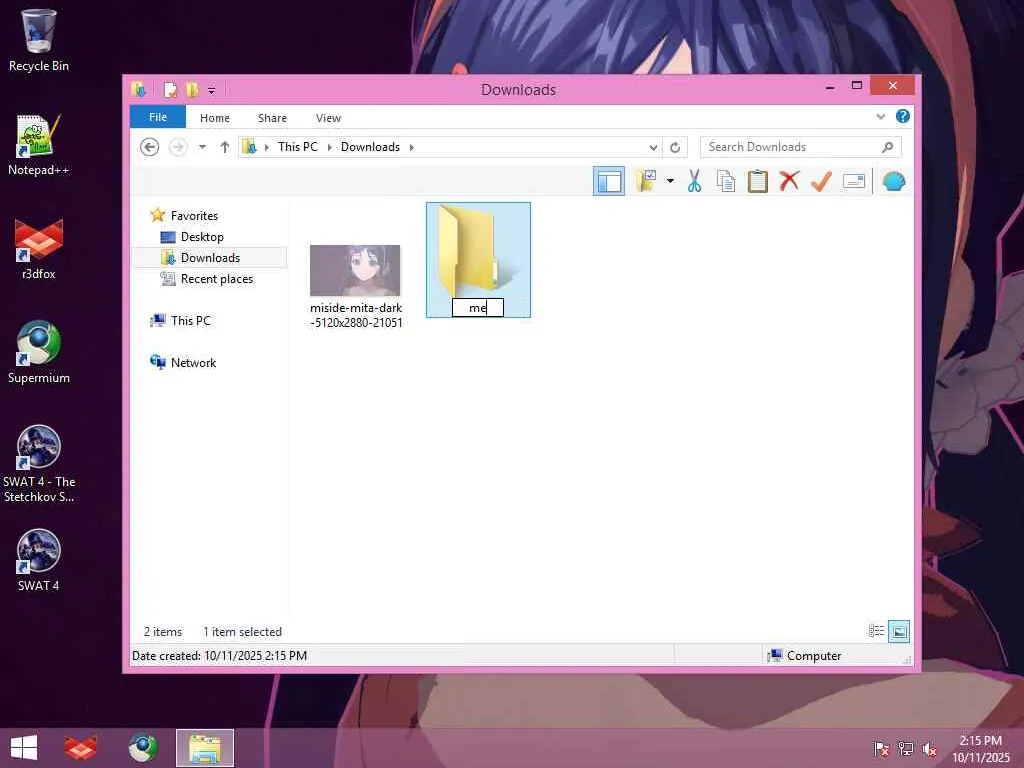Select Downloads in the navigation pane
Viewport: 1024px width, 768px height.
[210, 257]
